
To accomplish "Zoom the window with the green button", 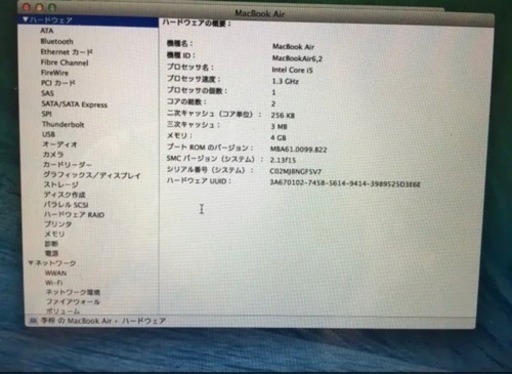I will pos(52,7).
